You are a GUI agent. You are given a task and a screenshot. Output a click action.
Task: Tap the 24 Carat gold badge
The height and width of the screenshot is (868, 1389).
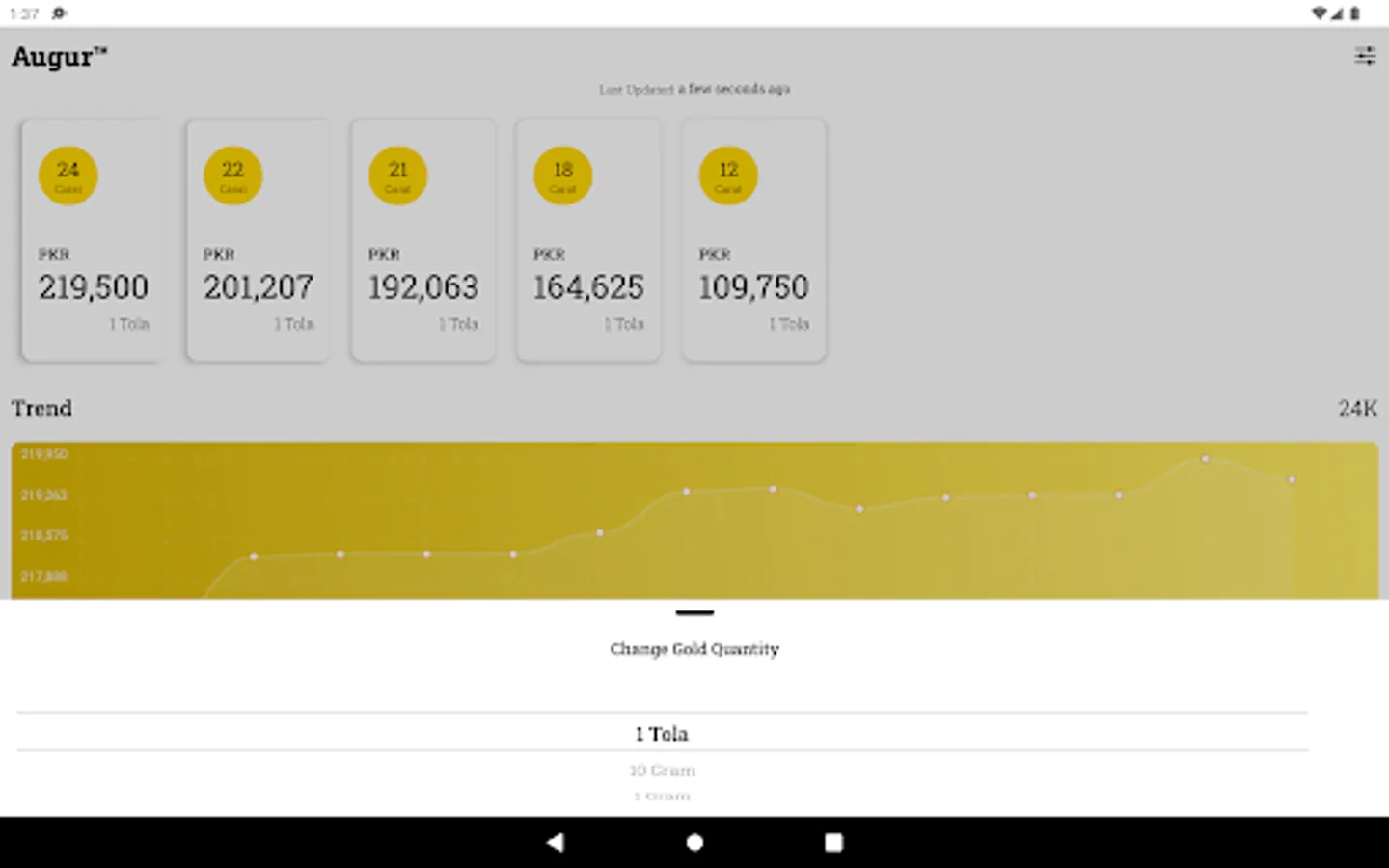tap(68, 176)
